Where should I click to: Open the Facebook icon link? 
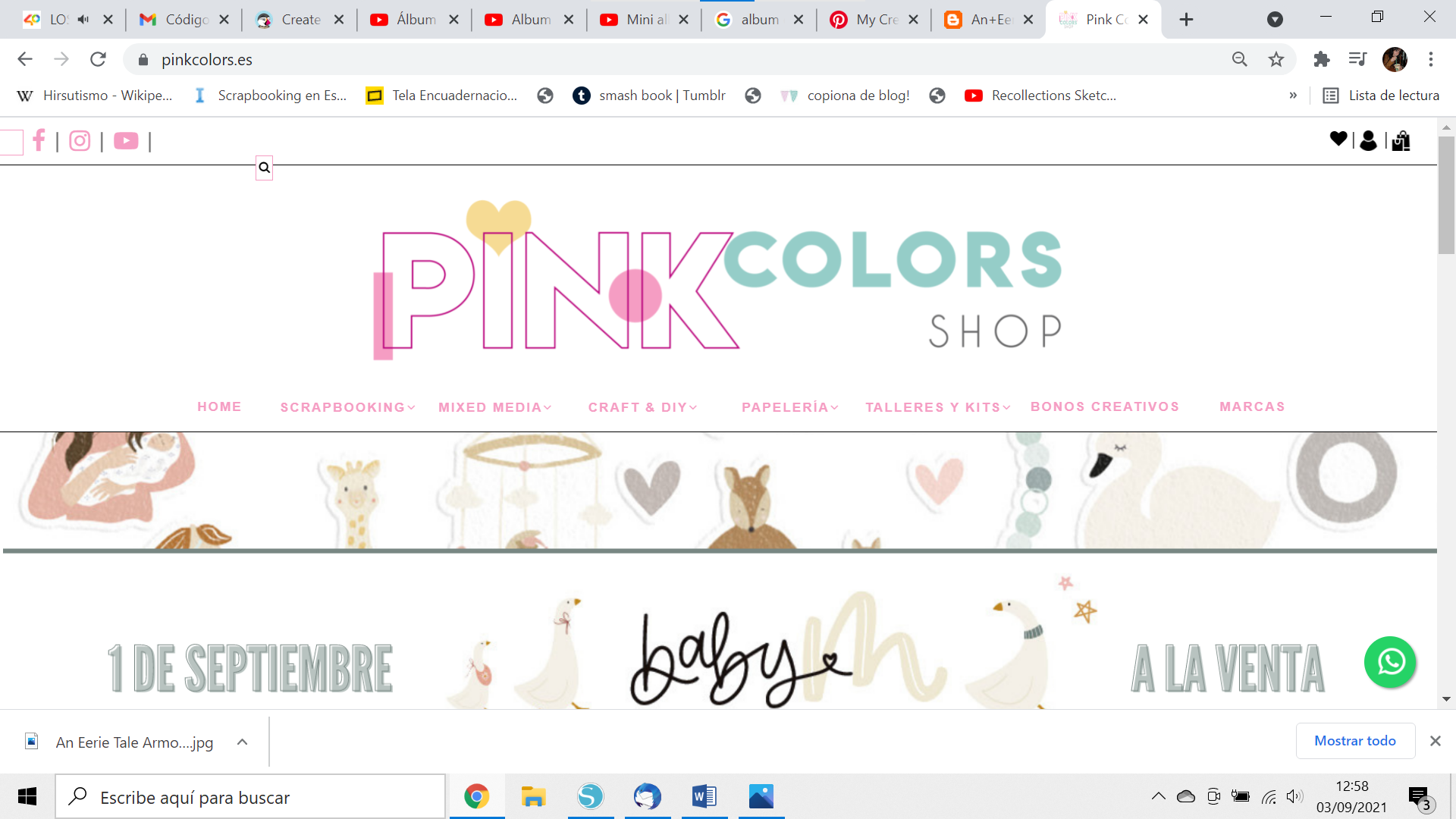(39, 140)
